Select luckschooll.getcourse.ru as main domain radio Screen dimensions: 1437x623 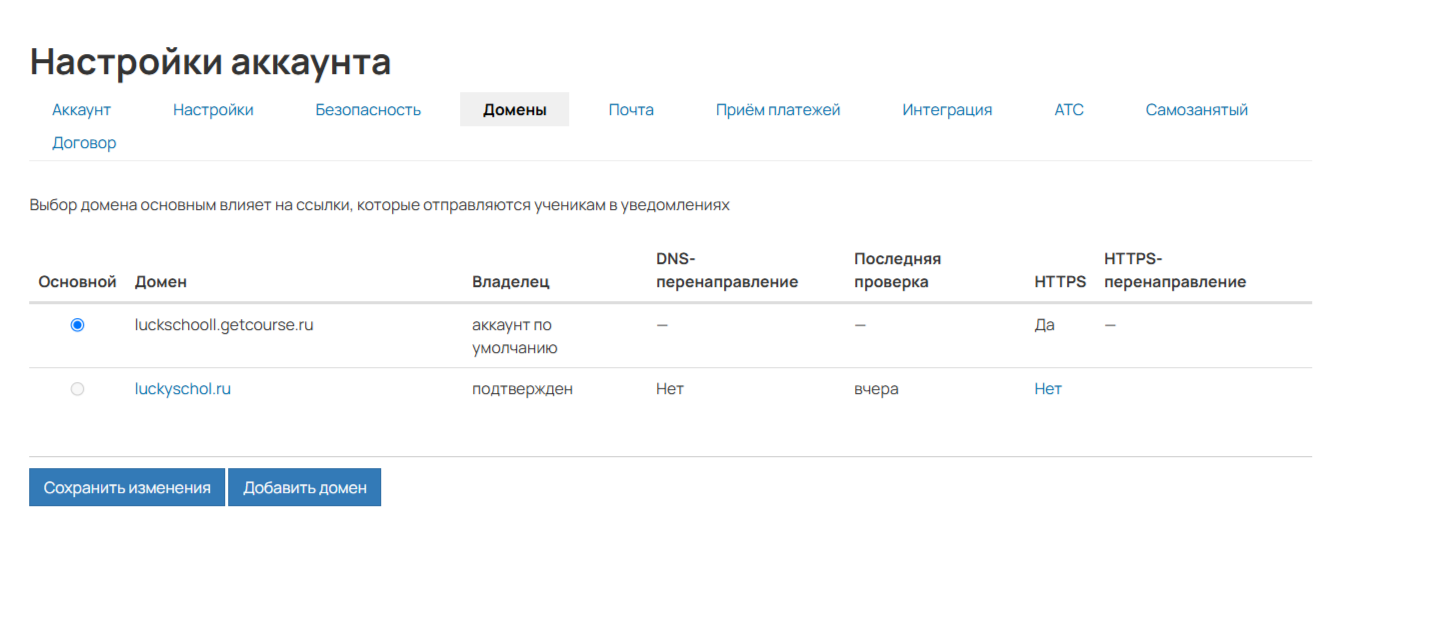click(x=78, y=325)
